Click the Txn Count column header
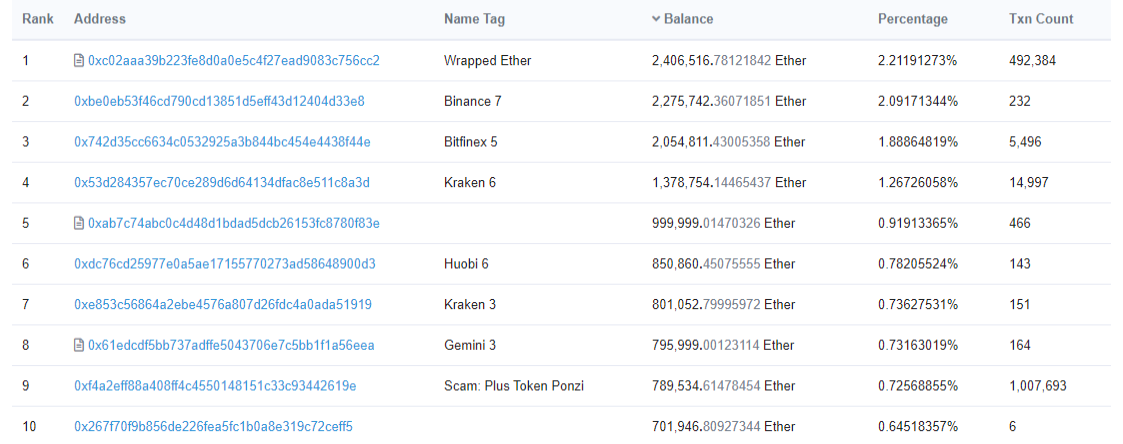This screenshot has width=1123, height=444. point(1041,19)
